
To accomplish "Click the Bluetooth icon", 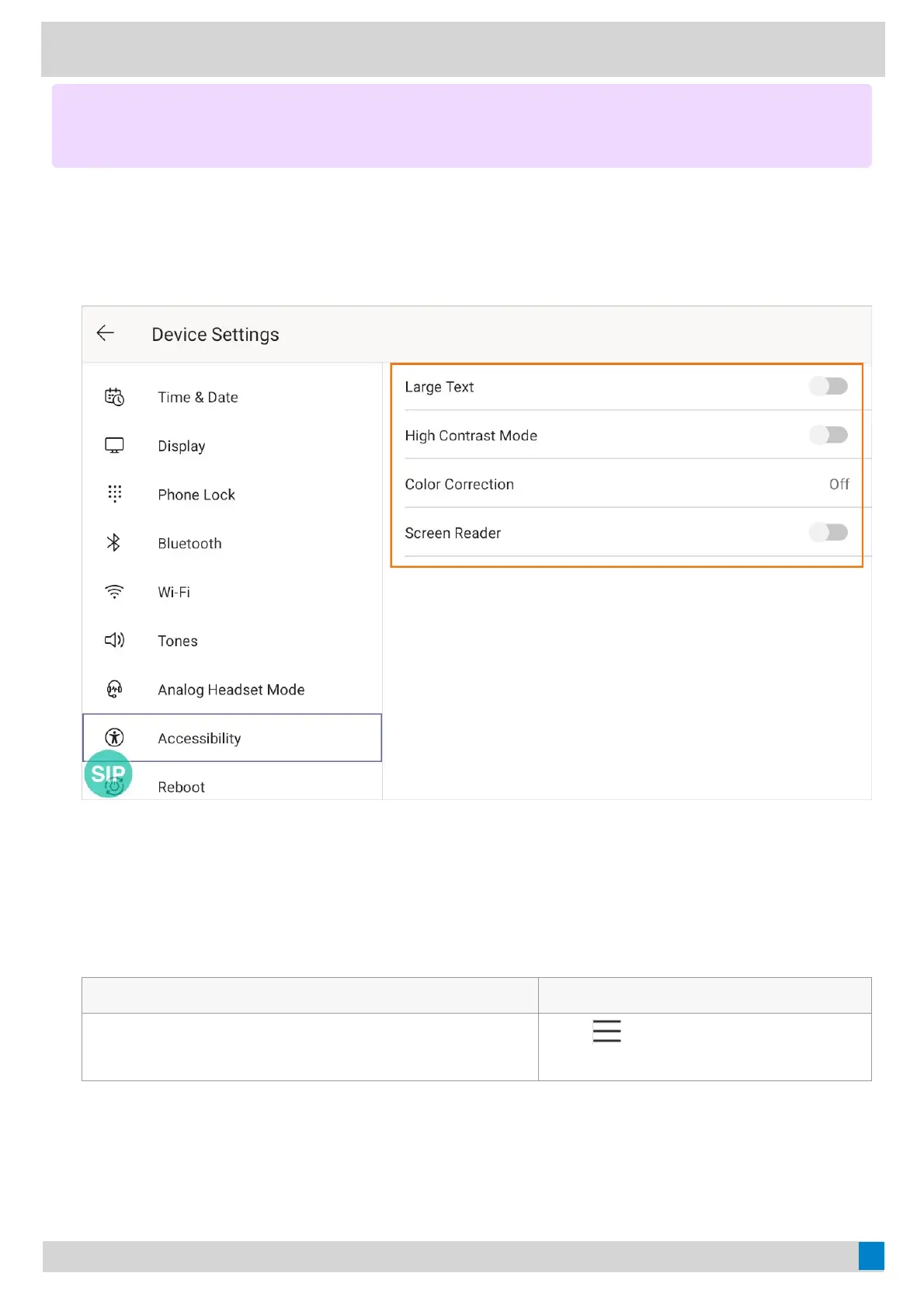I will coord(113,543).
